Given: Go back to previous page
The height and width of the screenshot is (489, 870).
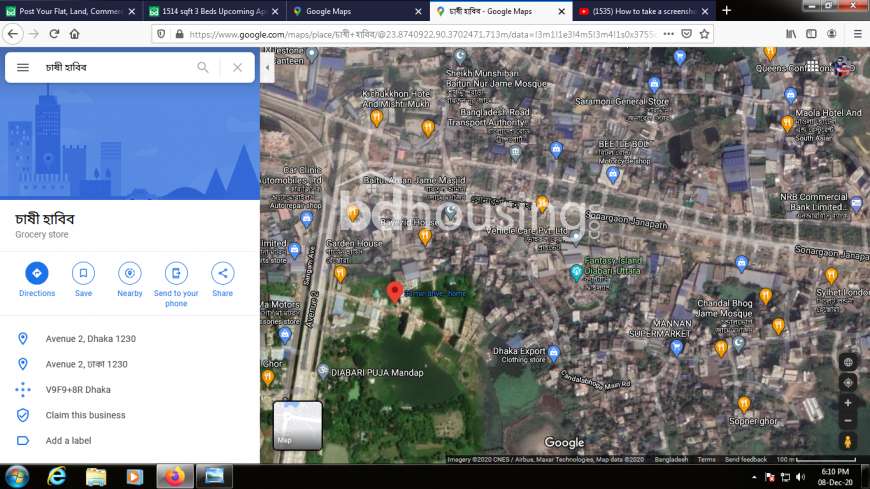Looking at the screenshot, I should 13,34.
